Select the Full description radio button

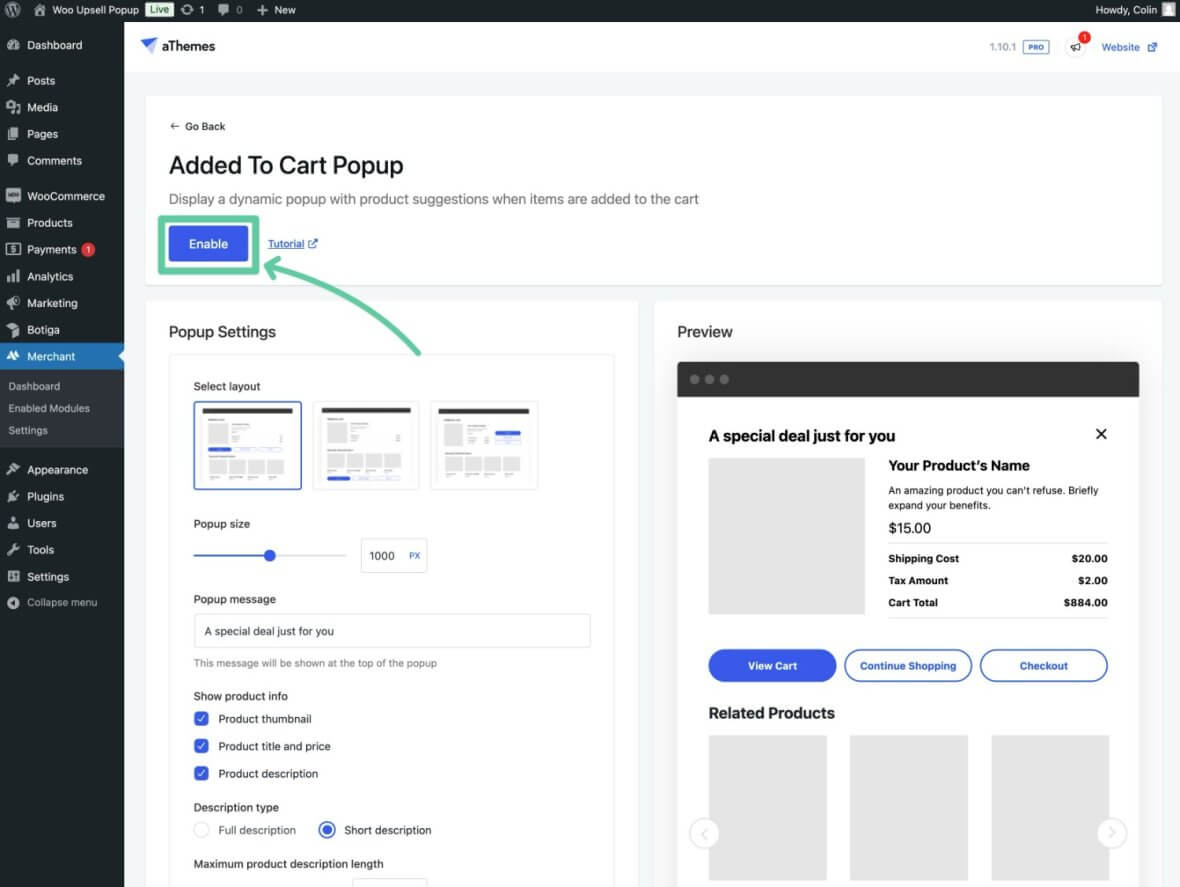[201, 830]
